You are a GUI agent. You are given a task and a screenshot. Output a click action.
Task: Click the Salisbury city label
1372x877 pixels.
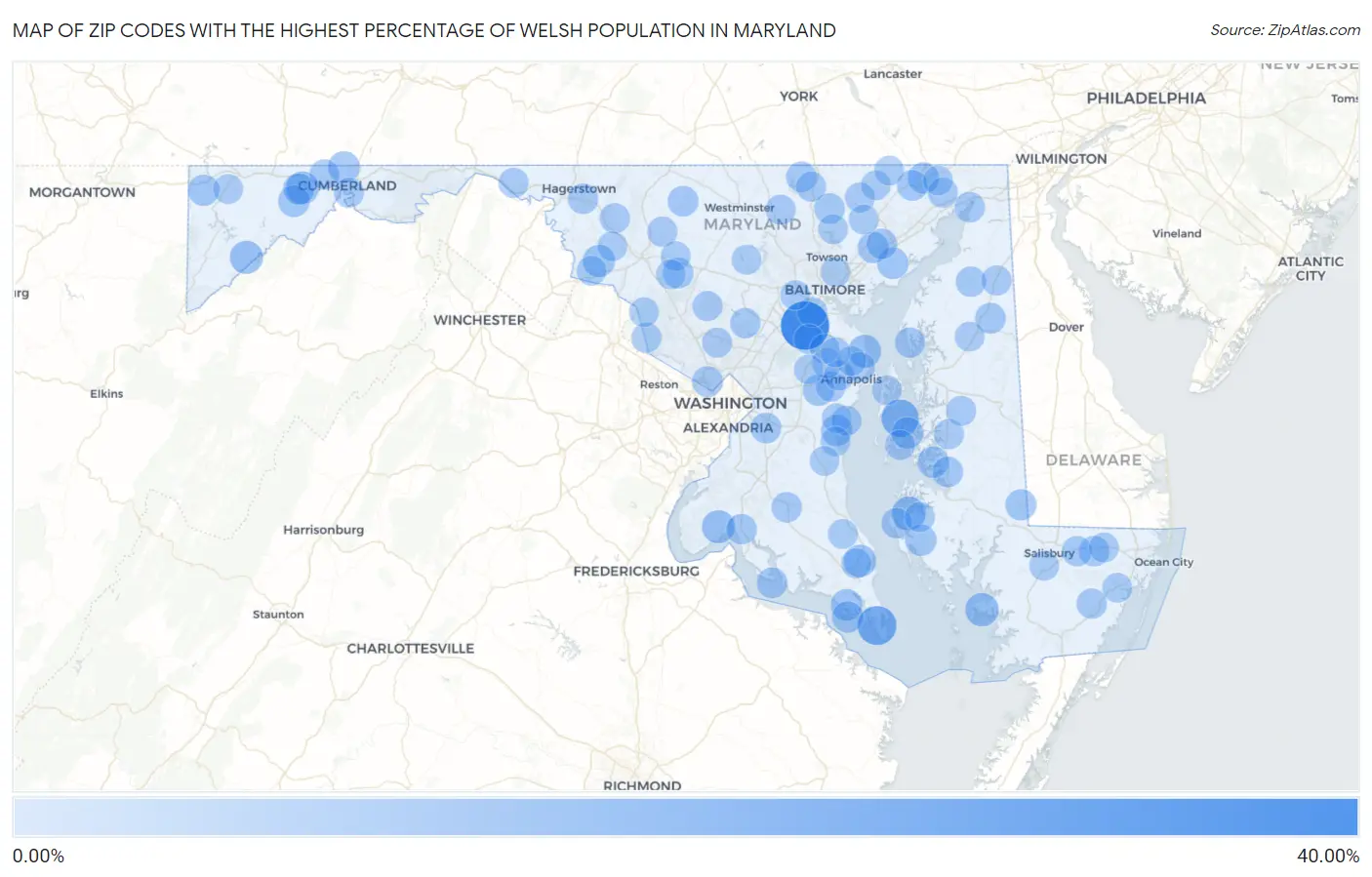[1049, 553]
